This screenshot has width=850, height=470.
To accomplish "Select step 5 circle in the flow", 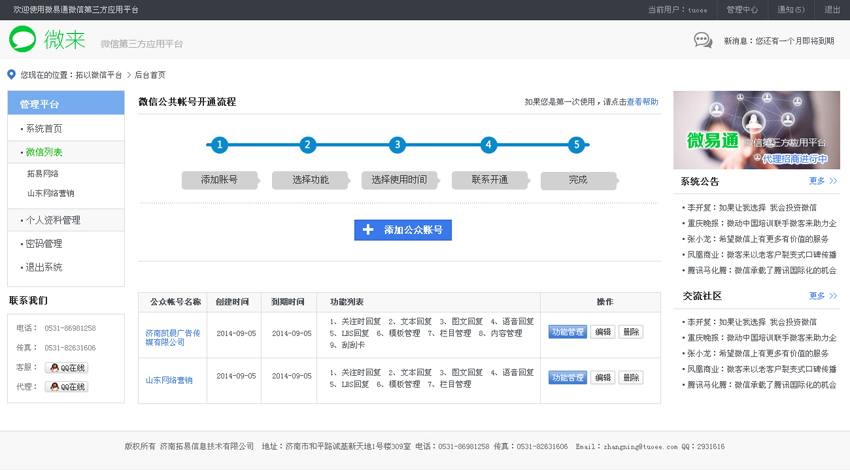I will pyautogui.click(x=576, y=145).
